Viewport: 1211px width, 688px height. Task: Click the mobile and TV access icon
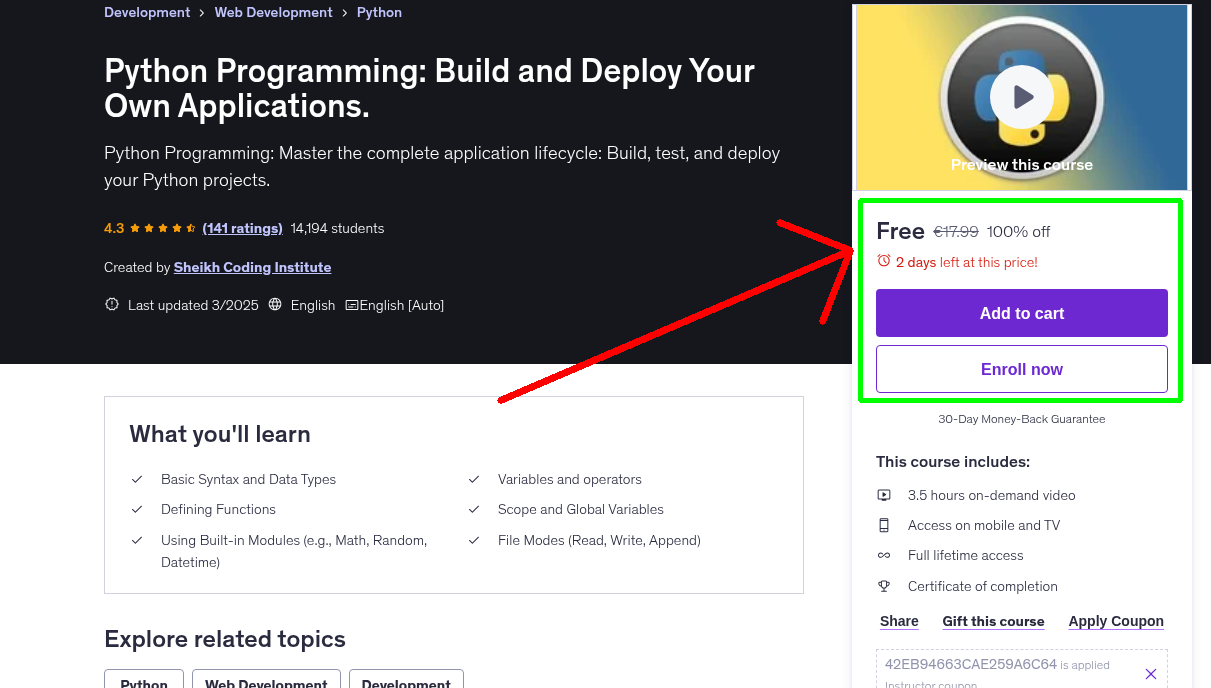click(x=884, y=525)
